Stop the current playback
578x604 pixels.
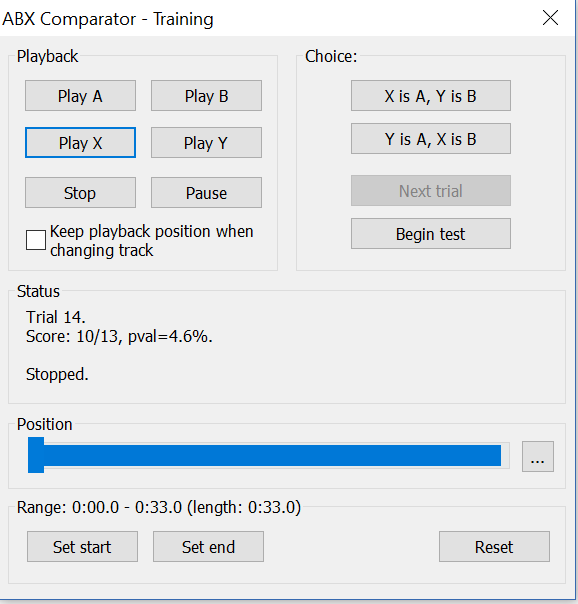(x=80, y=193)
